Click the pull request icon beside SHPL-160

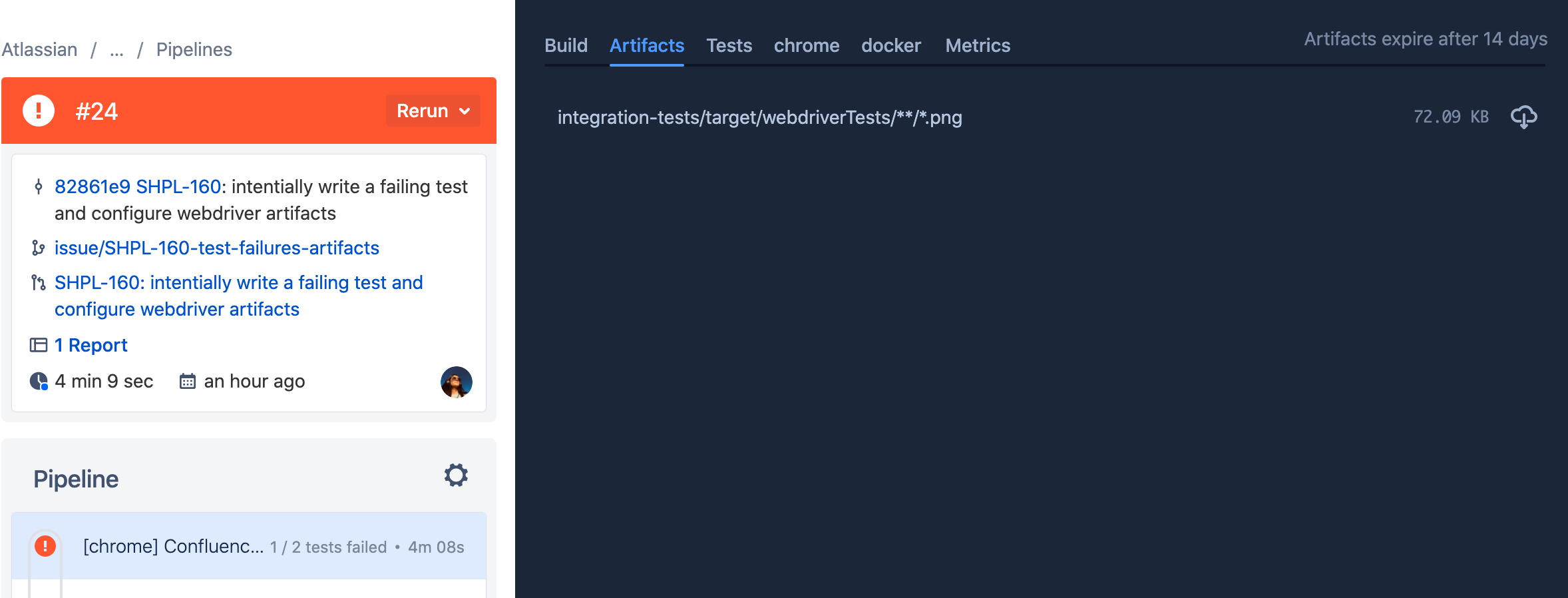(x=39, y=282)
